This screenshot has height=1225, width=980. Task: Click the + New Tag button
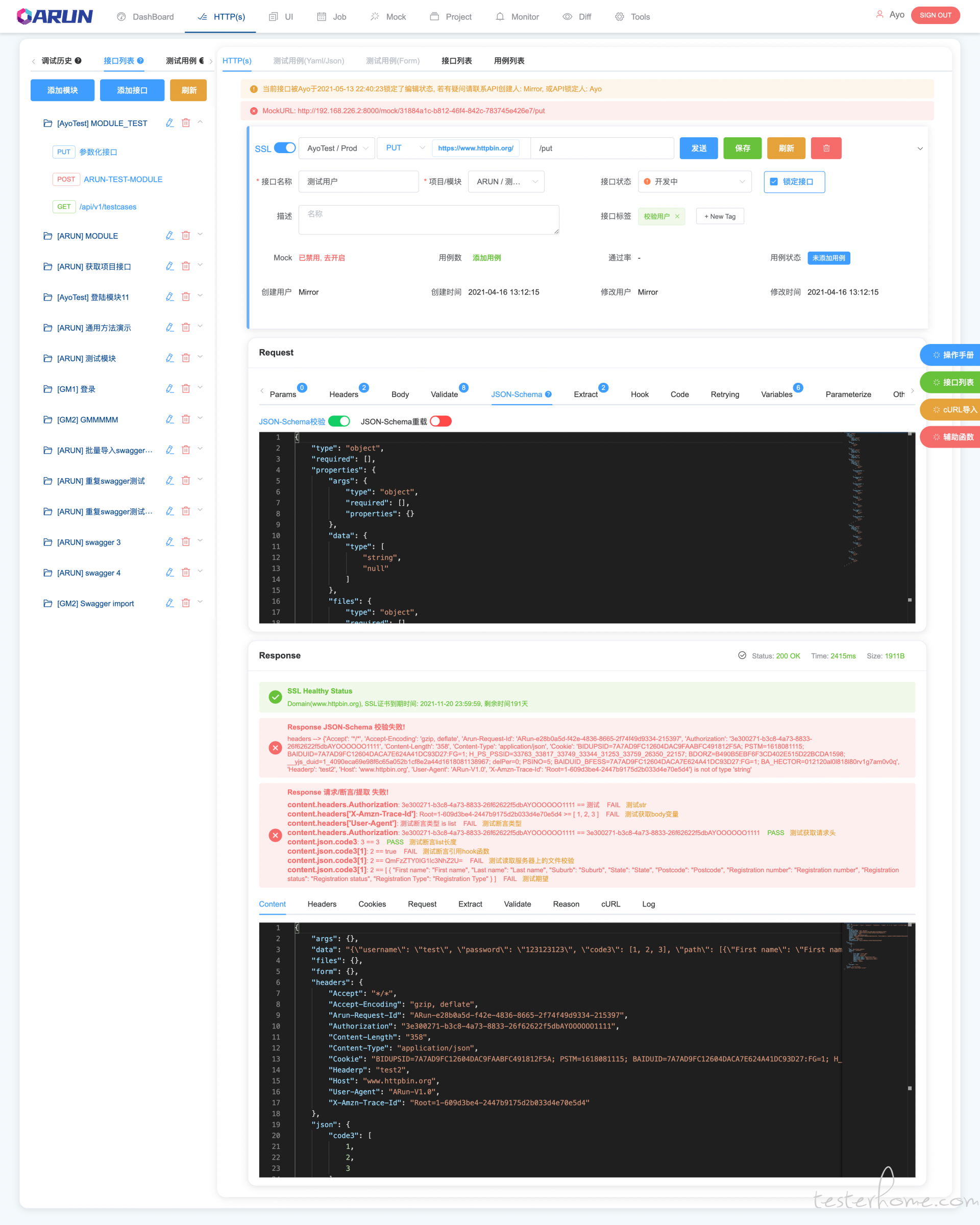click(x=720, y=216)
